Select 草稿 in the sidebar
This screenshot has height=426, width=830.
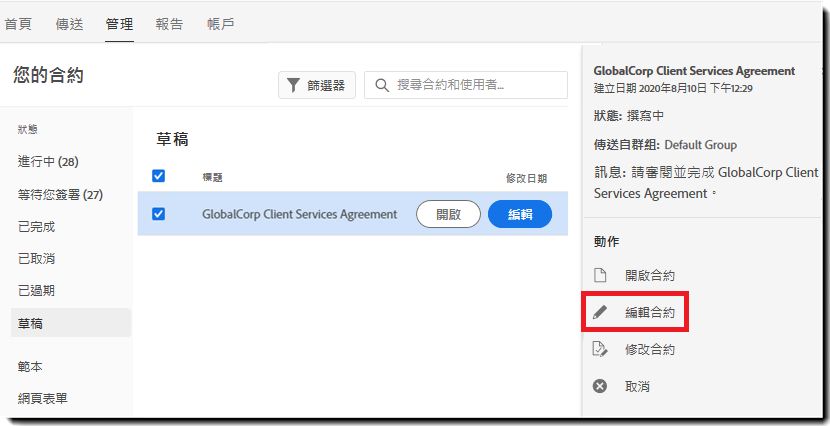pyautogui.click(x=71, y=323)
